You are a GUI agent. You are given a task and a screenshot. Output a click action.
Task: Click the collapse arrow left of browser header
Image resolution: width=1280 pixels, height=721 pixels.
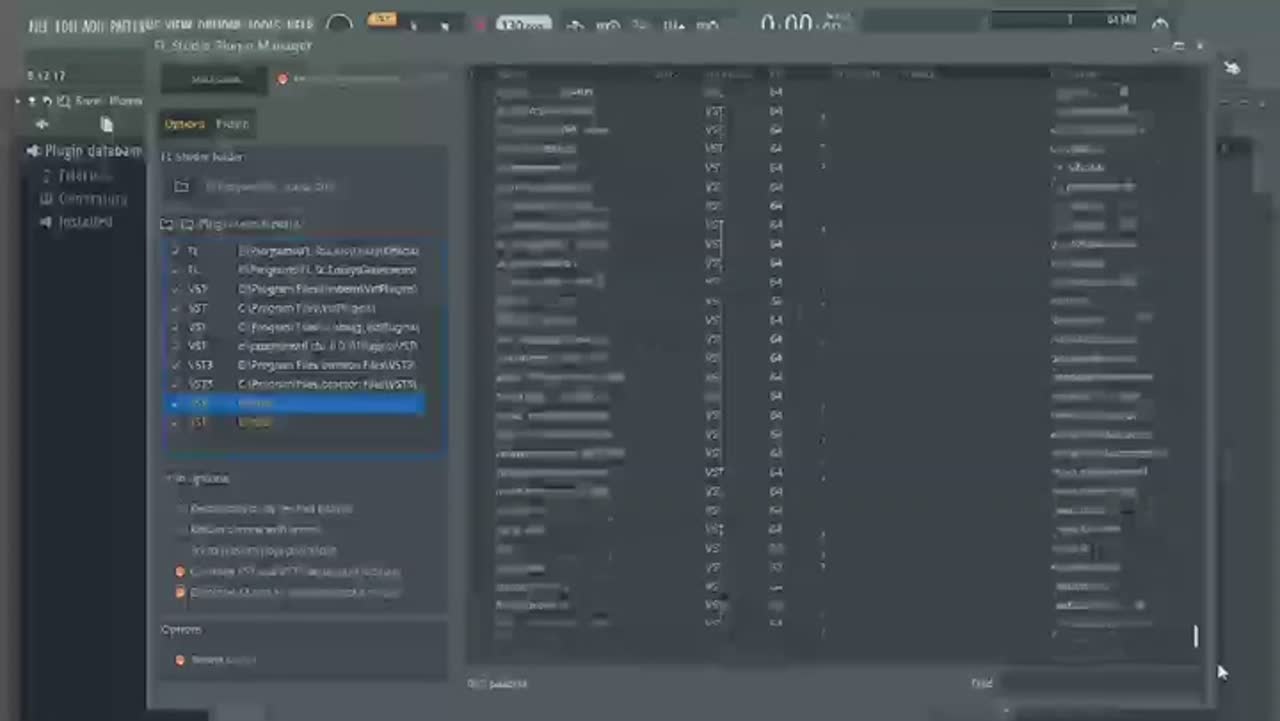point(18,101)
